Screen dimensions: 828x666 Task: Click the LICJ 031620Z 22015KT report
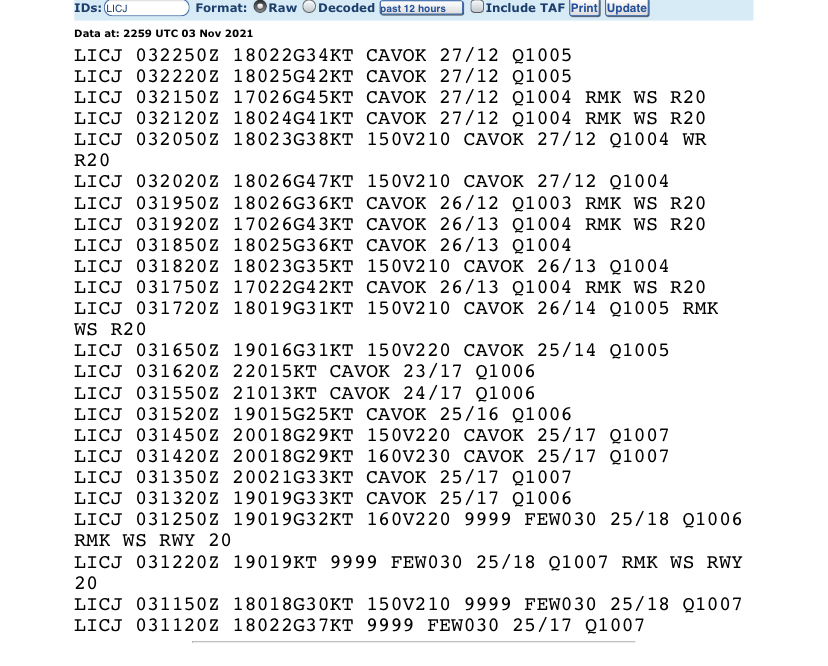pyautogui.click(x=305, y=372)
